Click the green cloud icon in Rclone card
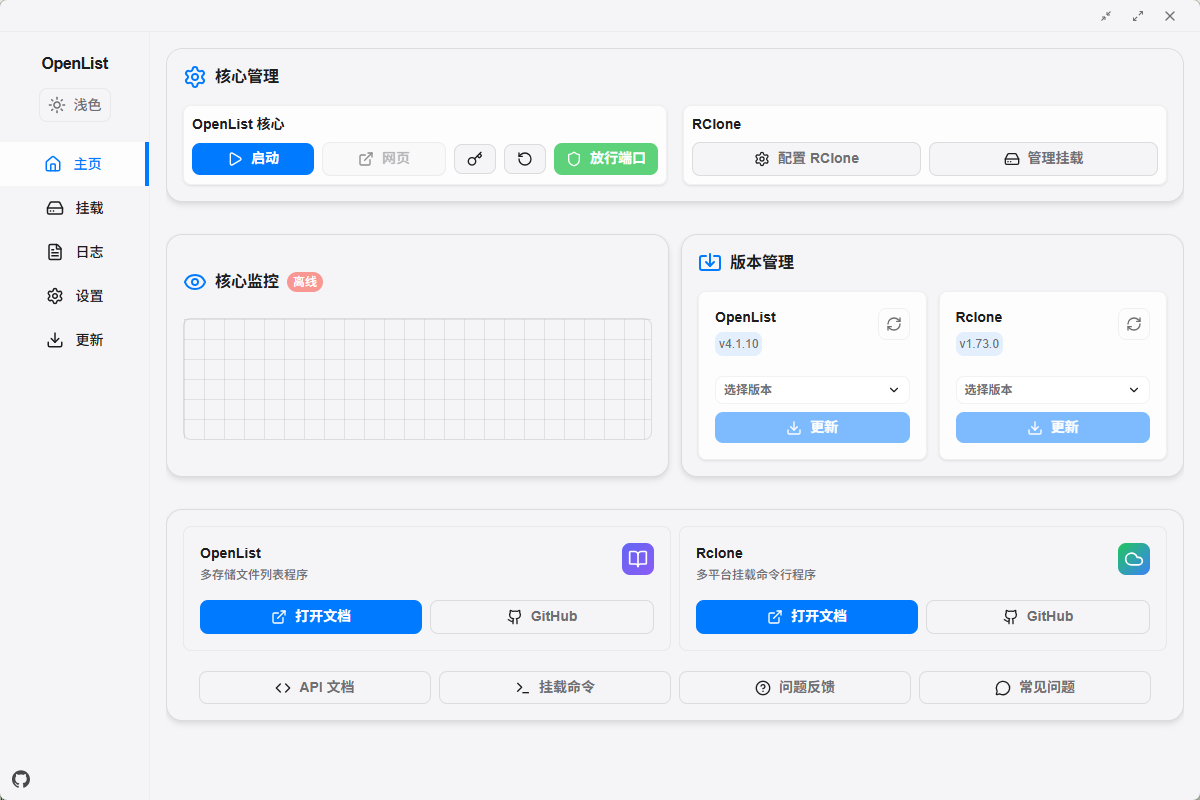 coord(1134,559)
